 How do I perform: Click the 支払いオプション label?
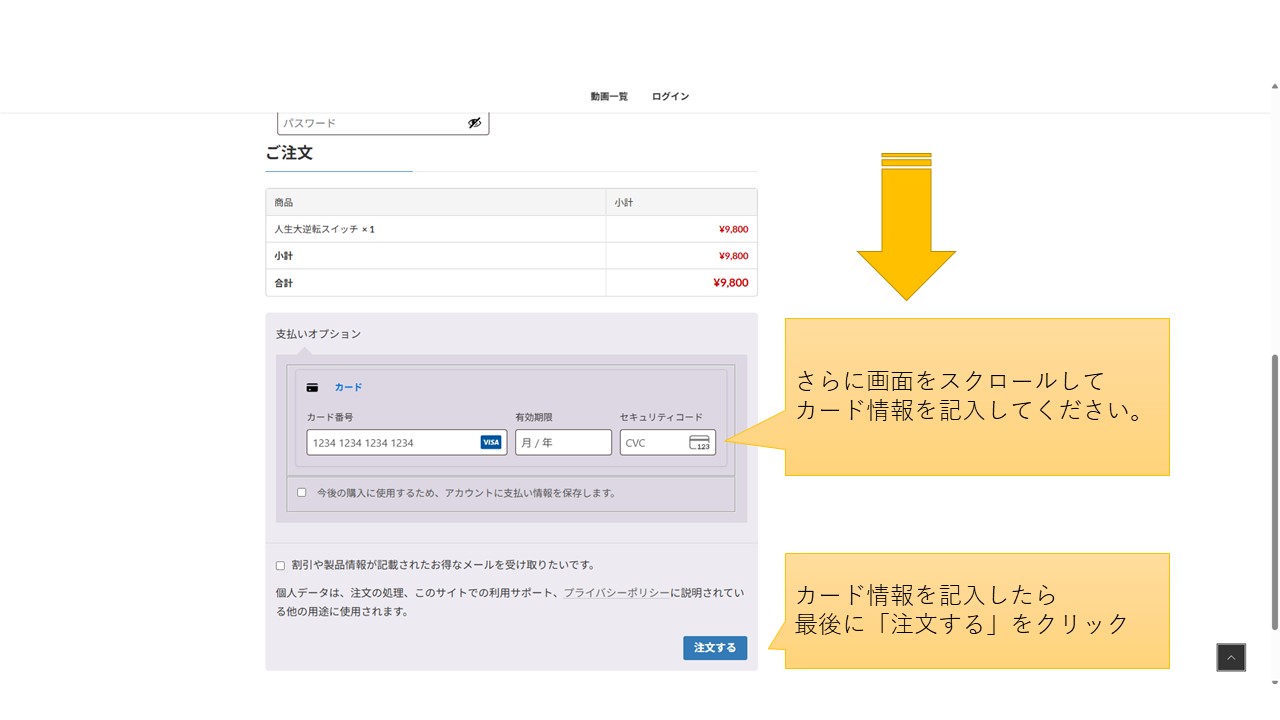pyautogui.click(x=318, y=334)
